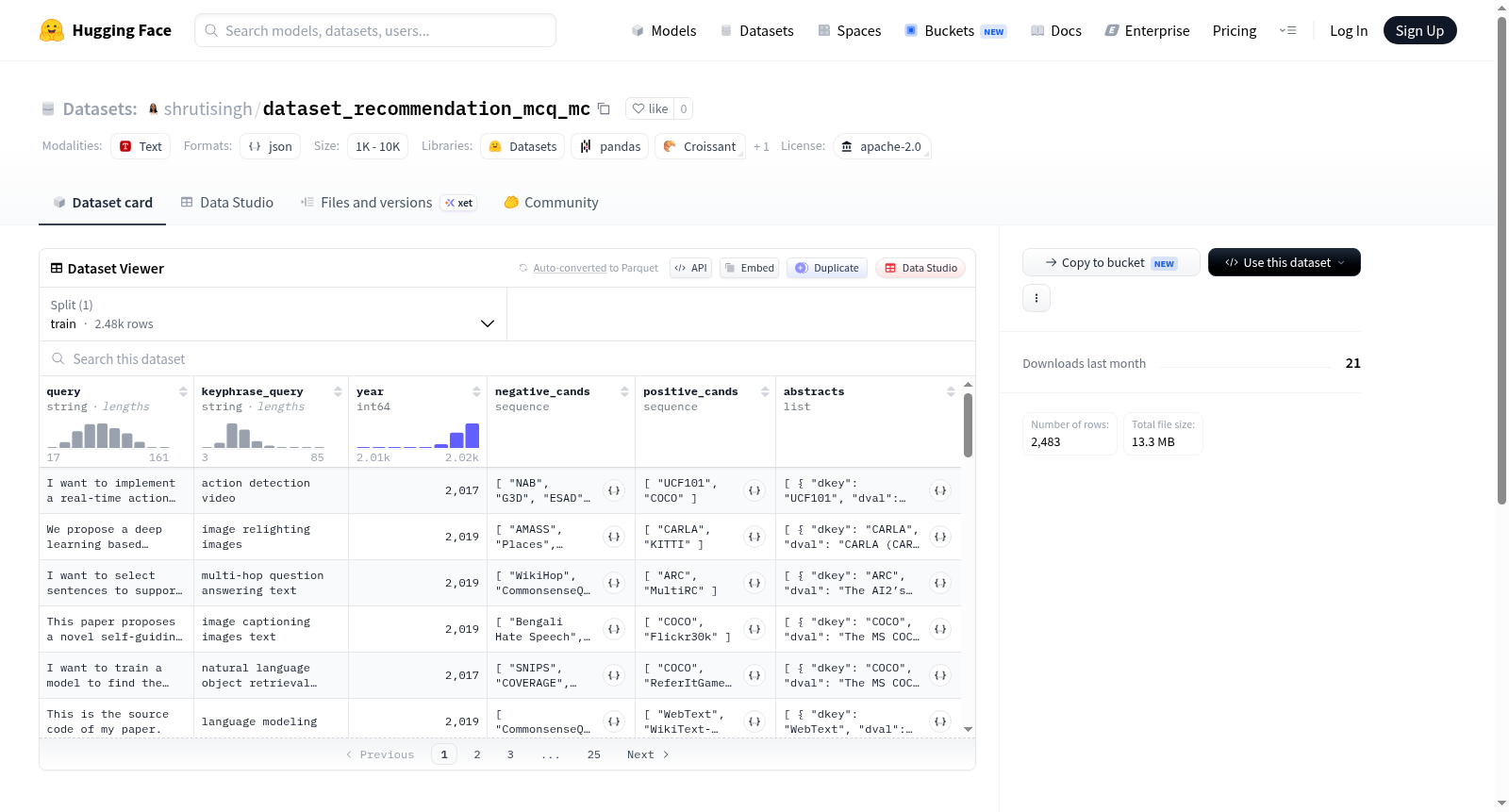This screenshot has height=812, width=1509.
Task: Click the Embed button
Action: tap(749, 268)
